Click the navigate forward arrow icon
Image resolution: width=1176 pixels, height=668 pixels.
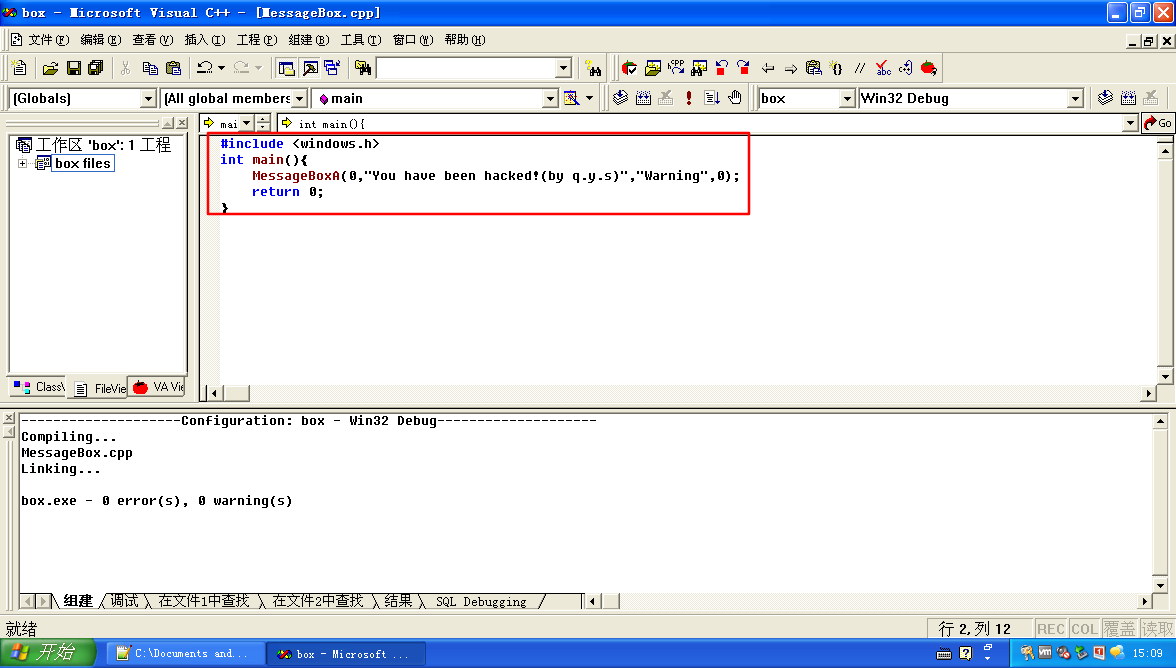790,68
